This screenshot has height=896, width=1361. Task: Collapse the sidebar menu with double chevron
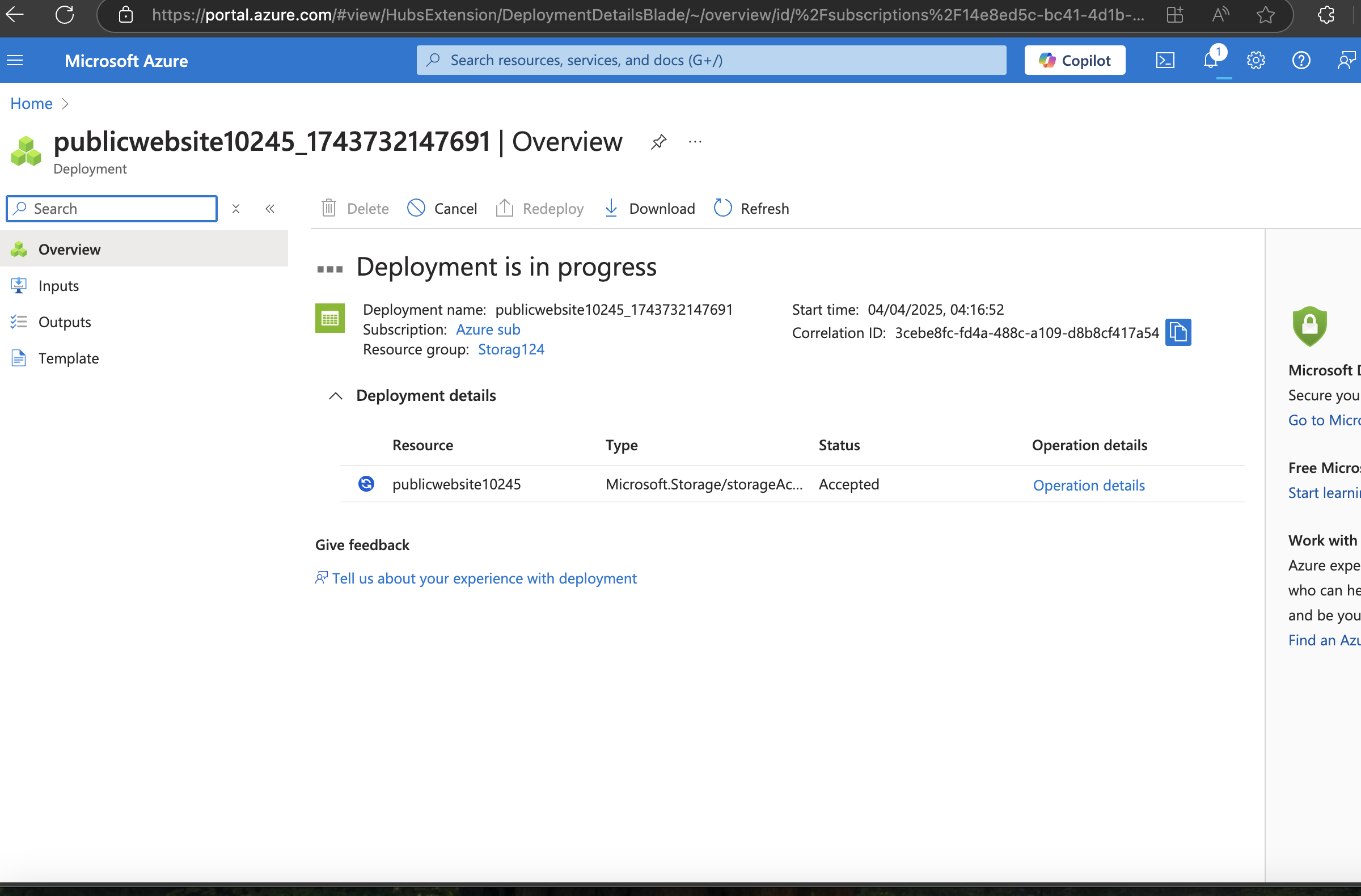(270, 209)
